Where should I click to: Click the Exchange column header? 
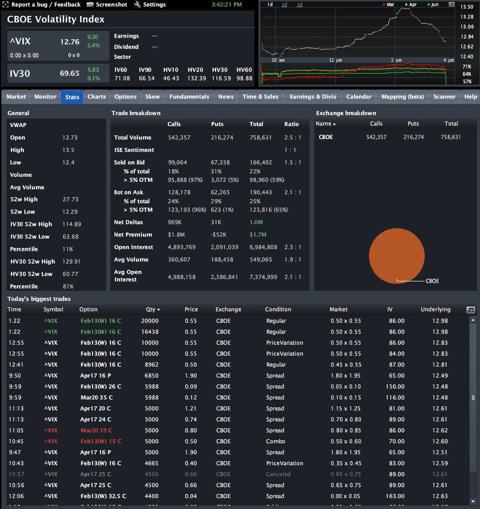click(228, 309)
